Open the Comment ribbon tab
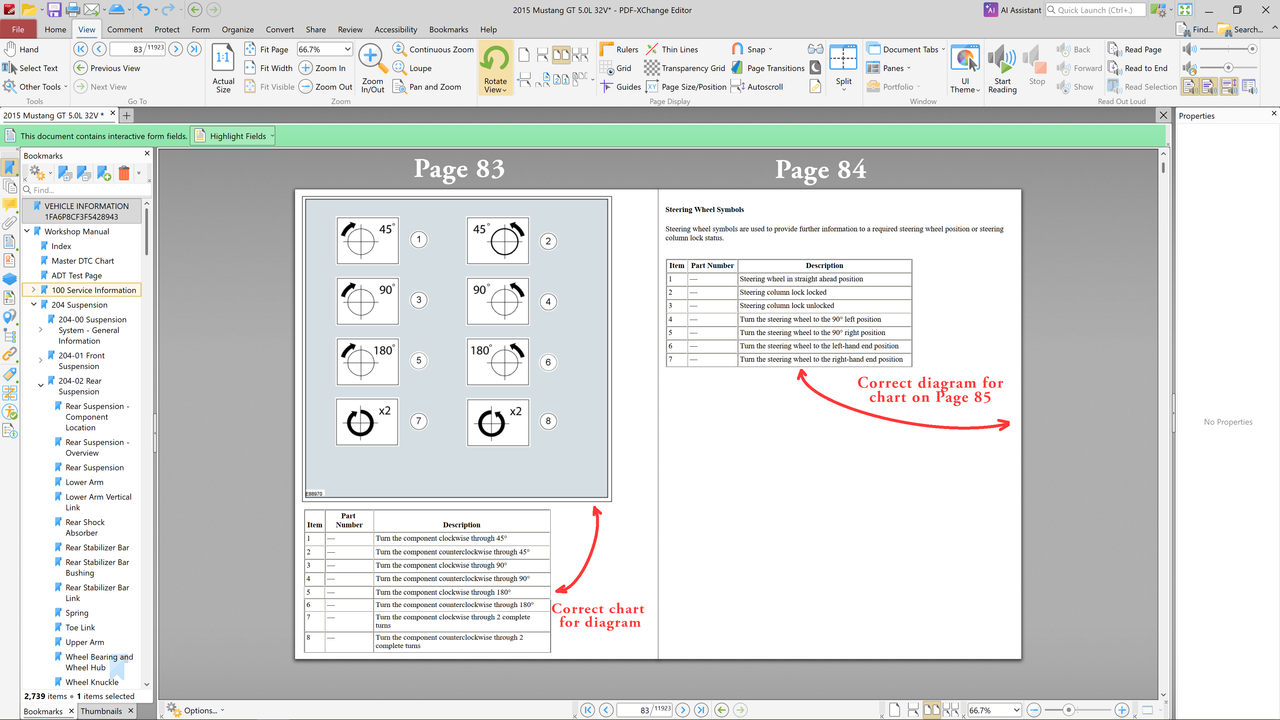The width and height of the screenshot is (1280, 720). [125, 29]
